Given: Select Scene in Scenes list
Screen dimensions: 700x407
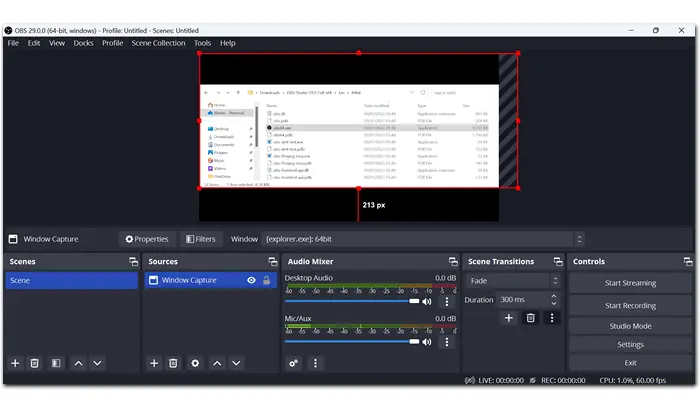Looking at the screenshot, I should [x=71, y=281].
